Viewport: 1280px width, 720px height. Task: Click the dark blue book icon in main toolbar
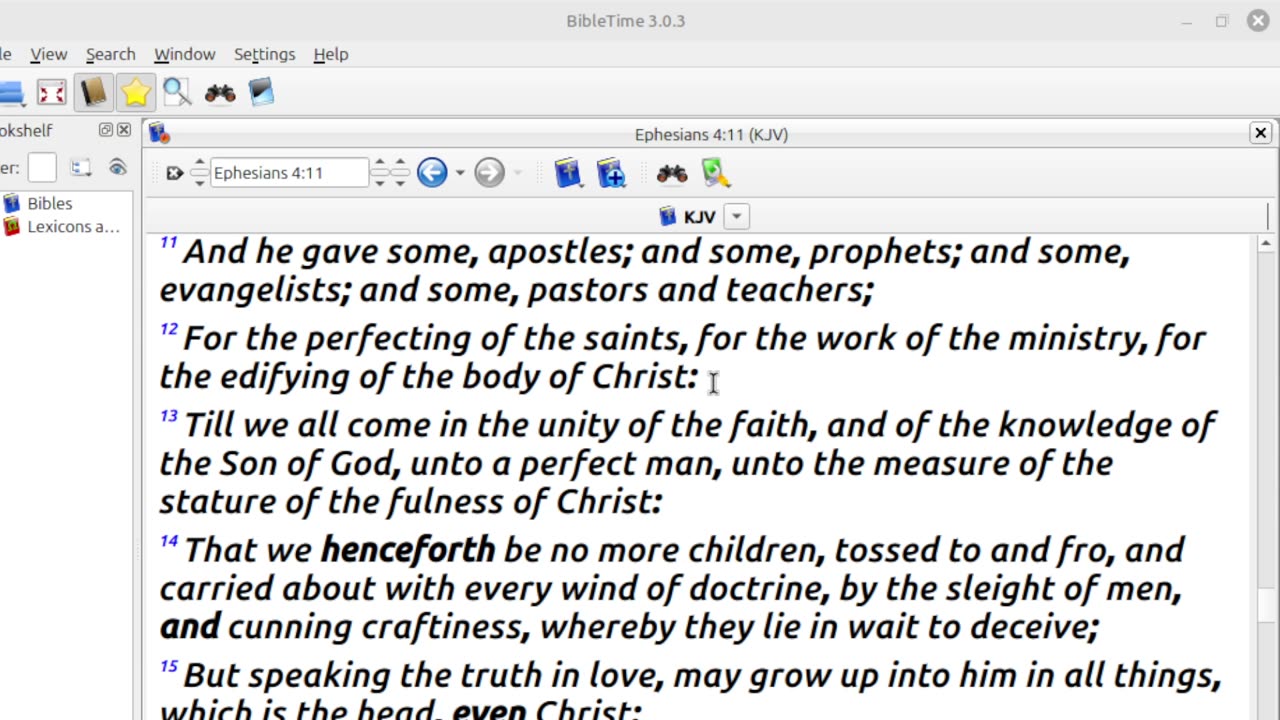(x=261, y=93)
